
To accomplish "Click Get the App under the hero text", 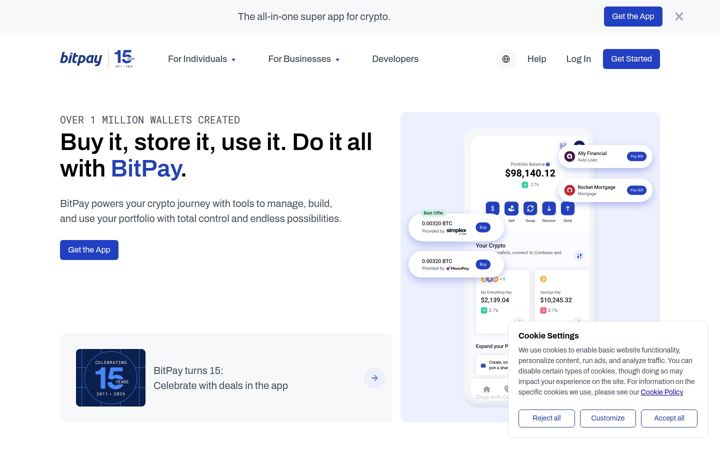I will click(x=89, y=250).
